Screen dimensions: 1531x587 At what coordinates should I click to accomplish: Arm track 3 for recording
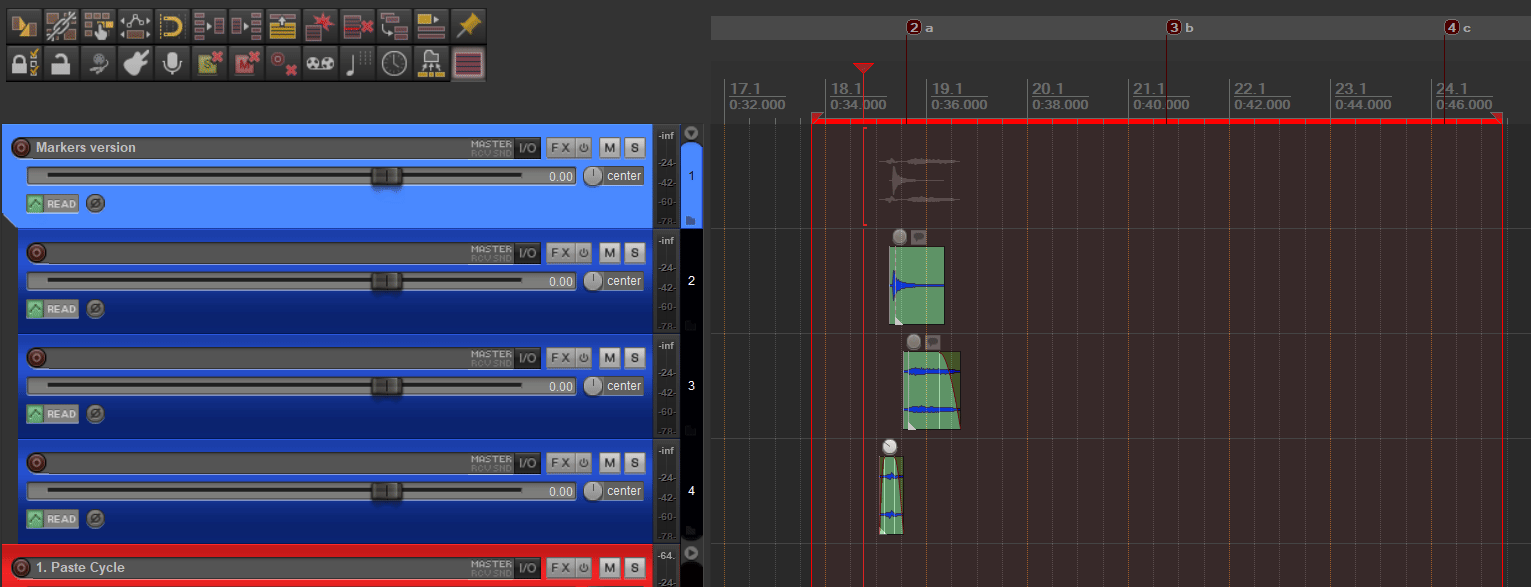click(37, 358)
